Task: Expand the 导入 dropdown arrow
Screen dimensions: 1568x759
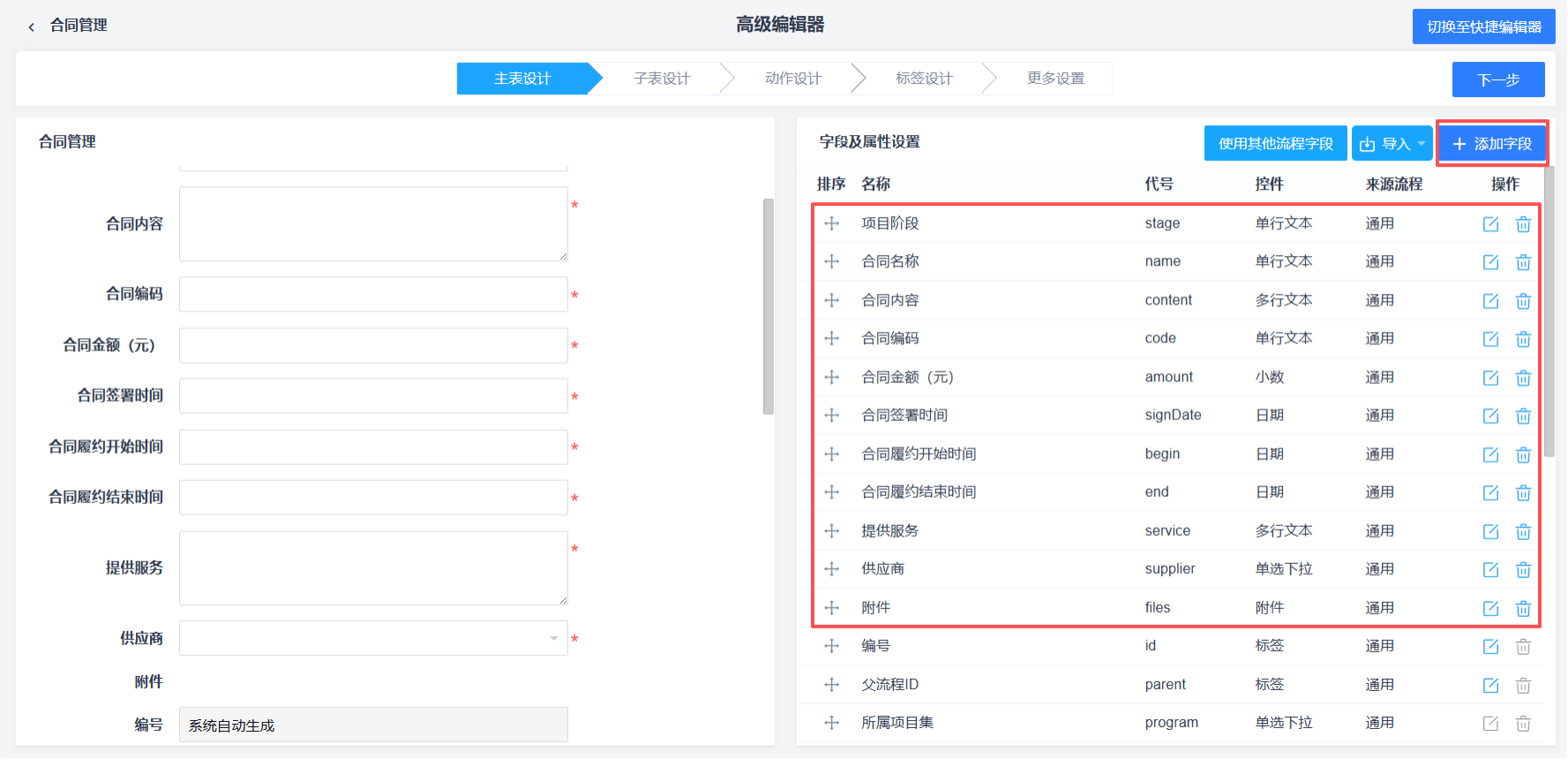Action: click(x=1422, y=144)
